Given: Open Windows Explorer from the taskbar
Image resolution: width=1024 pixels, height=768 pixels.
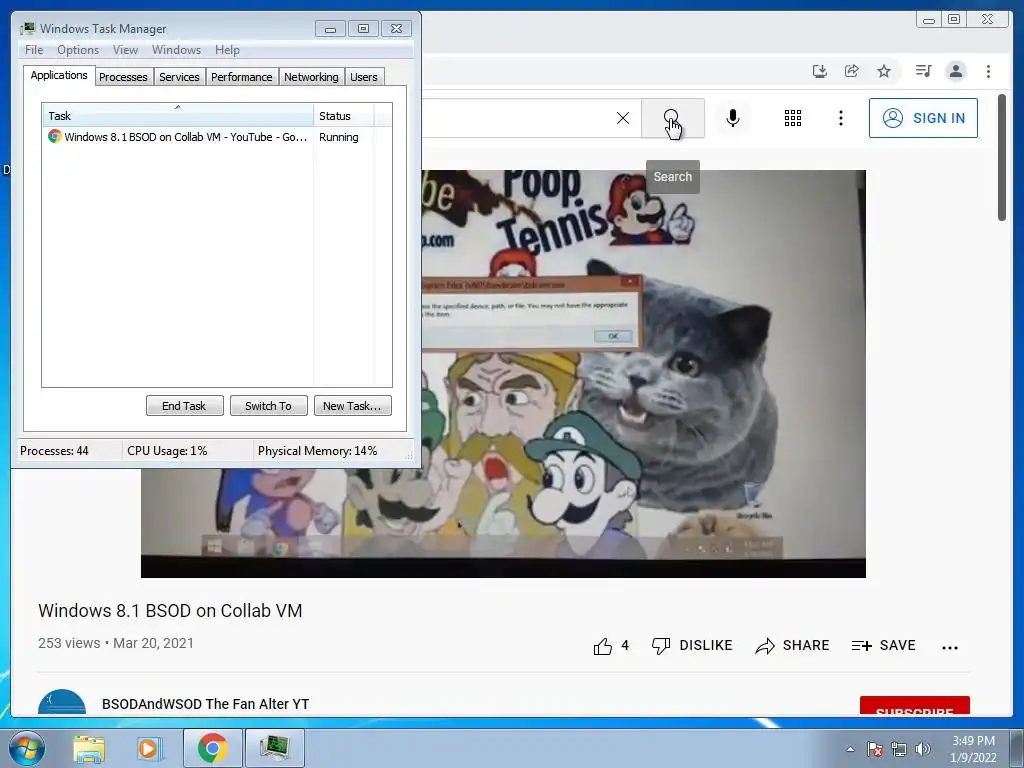Looking at the screenshot, I should coord(89,748).
